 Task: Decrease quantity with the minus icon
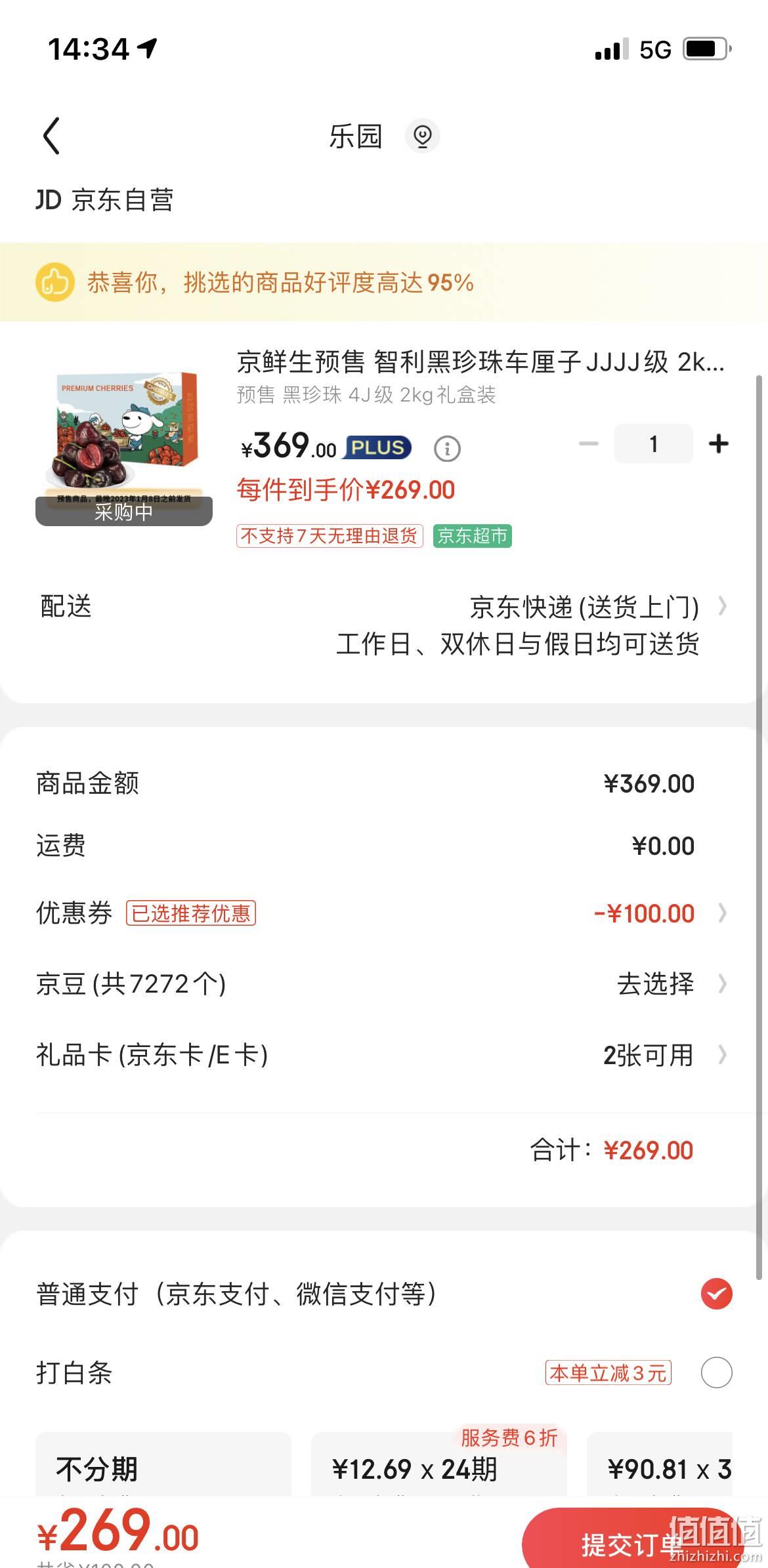click(x=589, y=444)
